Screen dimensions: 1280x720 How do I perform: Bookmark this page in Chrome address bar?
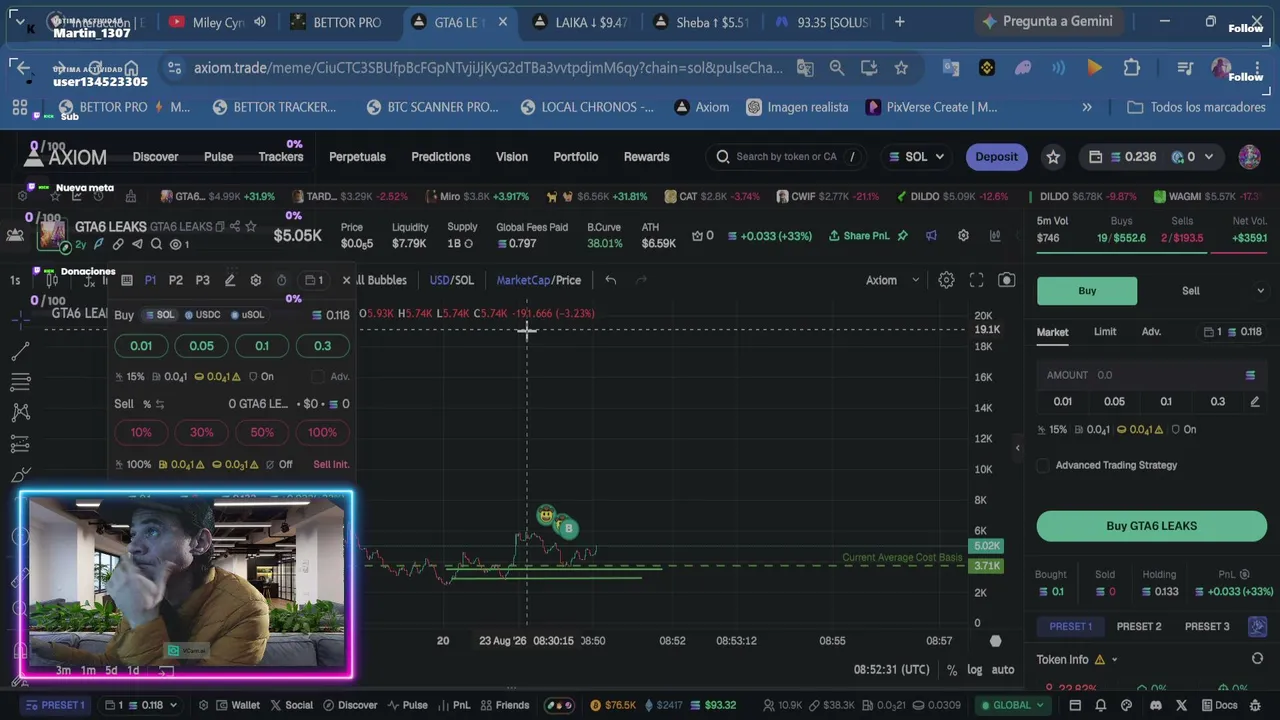901,68
